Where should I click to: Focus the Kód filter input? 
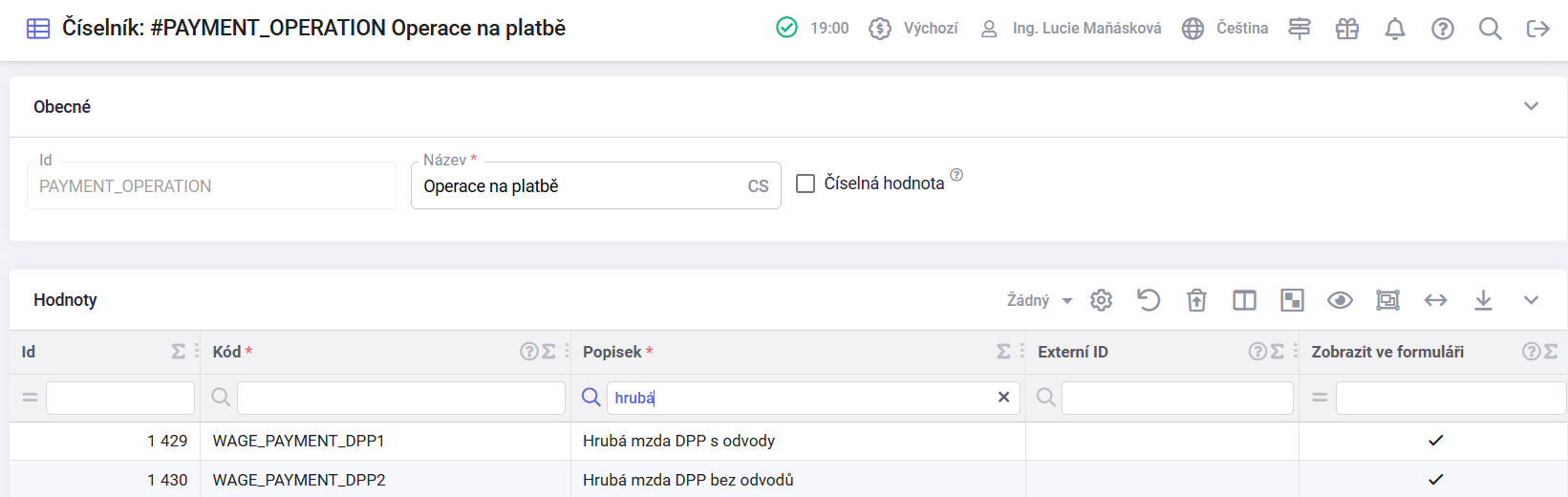tap(401, 398)
